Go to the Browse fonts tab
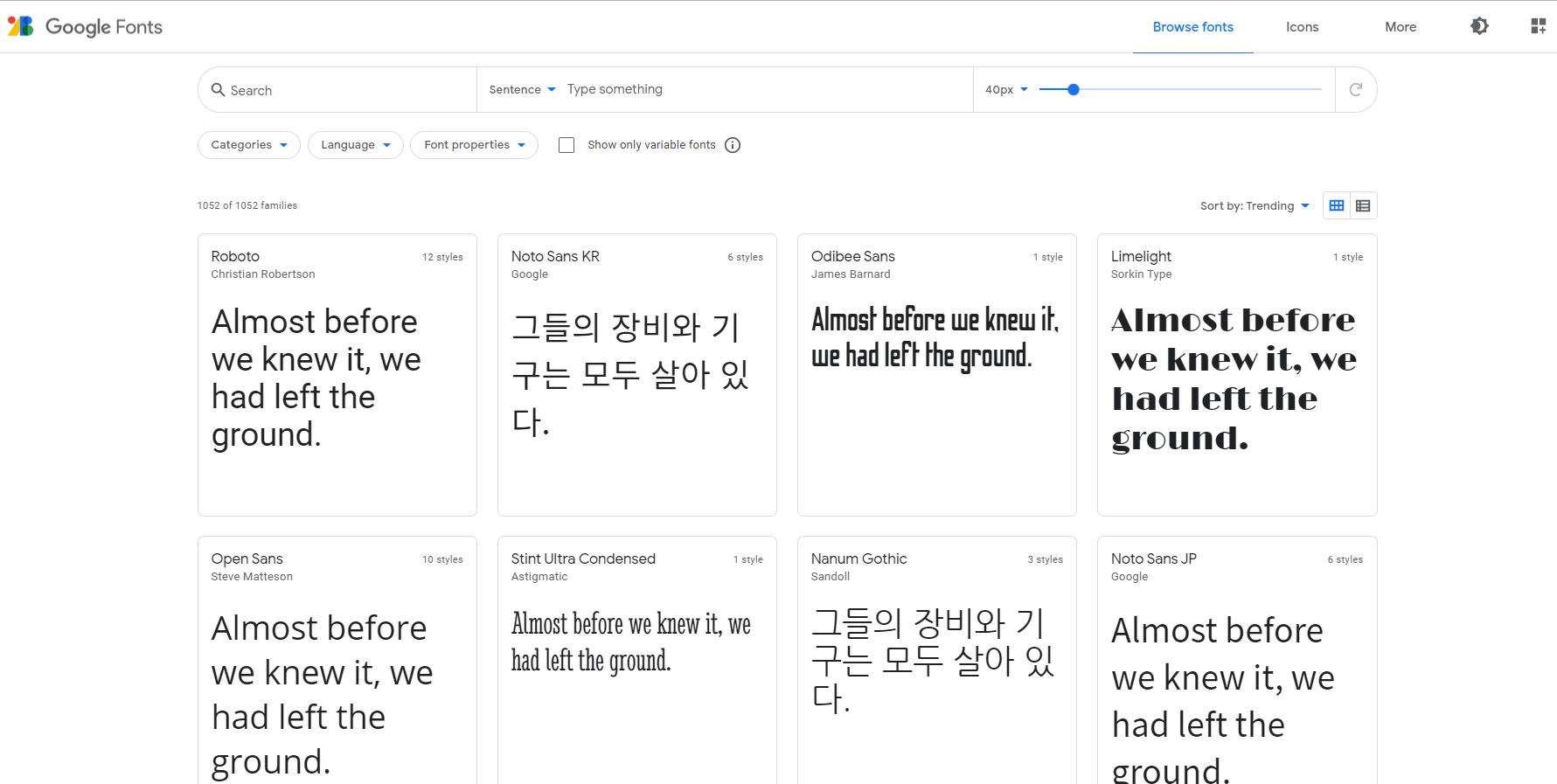Screen dimensions: 1557x784 [x=1192, y=27]
